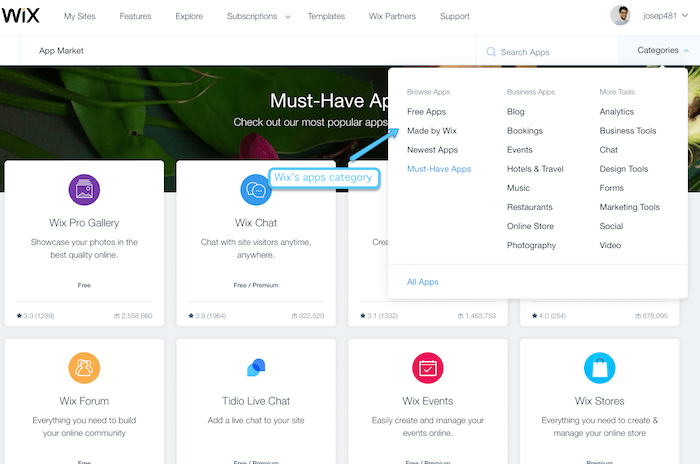The width and height of the screenshot is (700, 464).
Task: Open the Video category
Action: coord(610,246)
